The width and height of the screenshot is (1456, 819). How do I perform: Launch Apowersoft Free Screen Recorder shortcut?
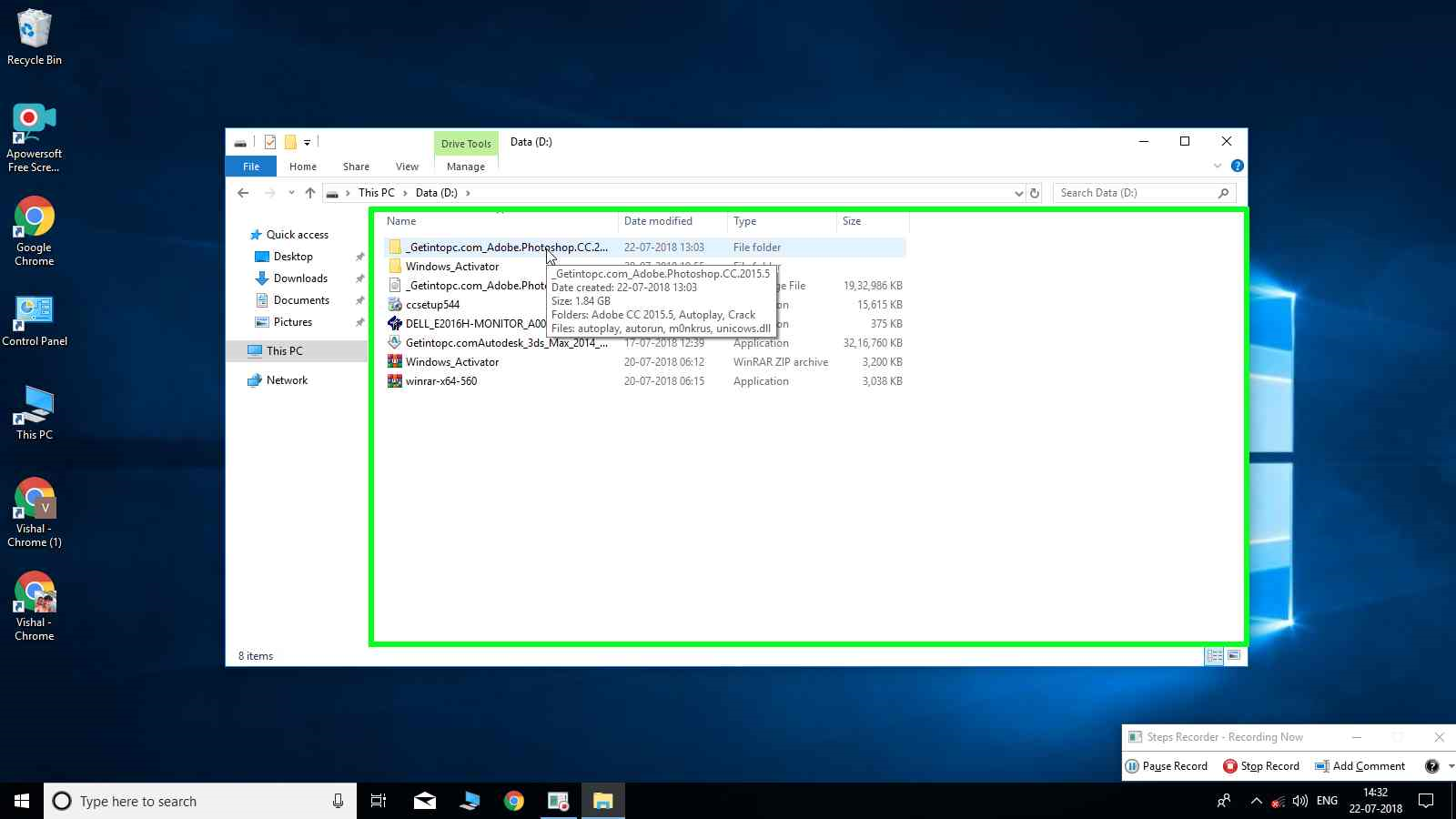pos(34,137)
